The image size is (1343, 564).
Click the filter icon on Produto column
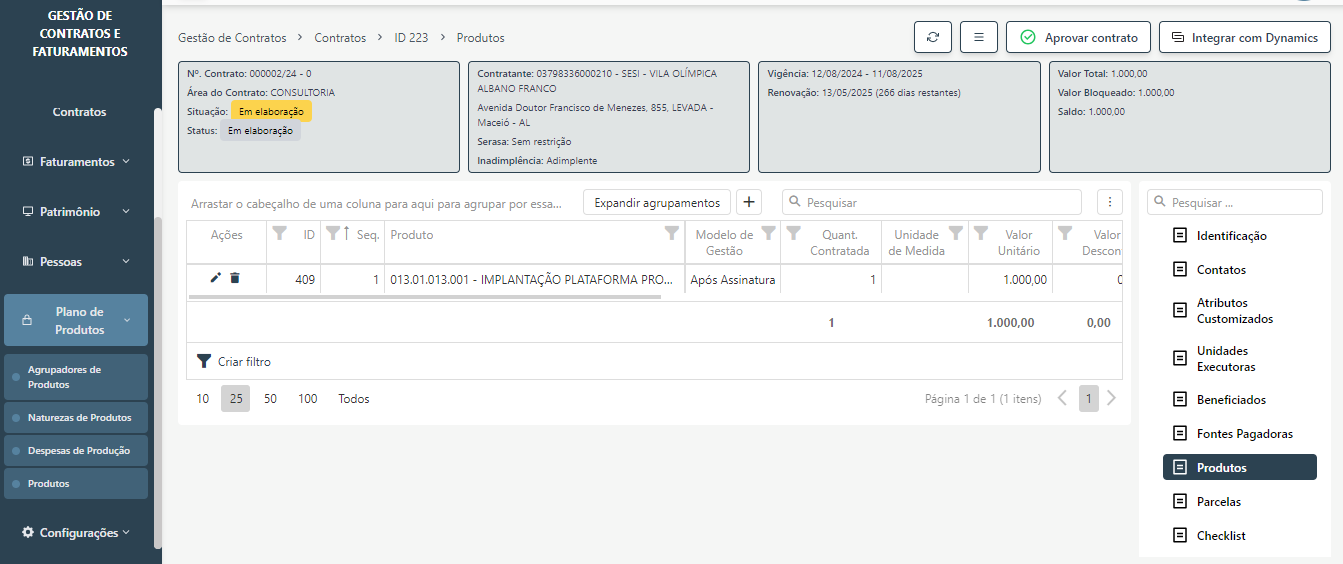click(672, 233)
